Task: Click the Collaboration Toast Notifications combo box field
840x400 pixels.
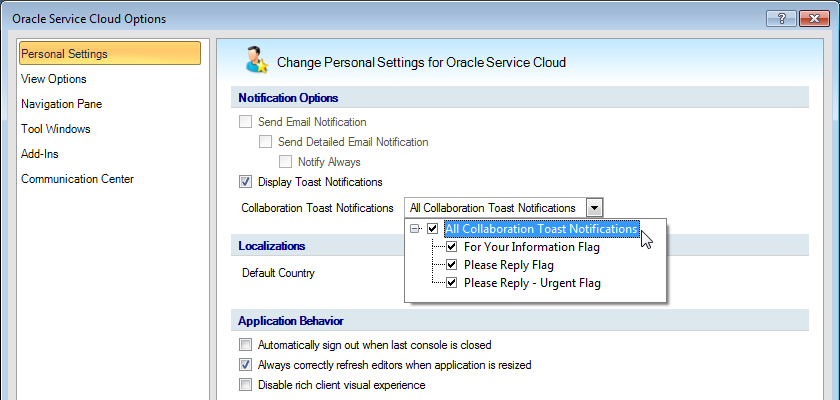Action: 504,208
